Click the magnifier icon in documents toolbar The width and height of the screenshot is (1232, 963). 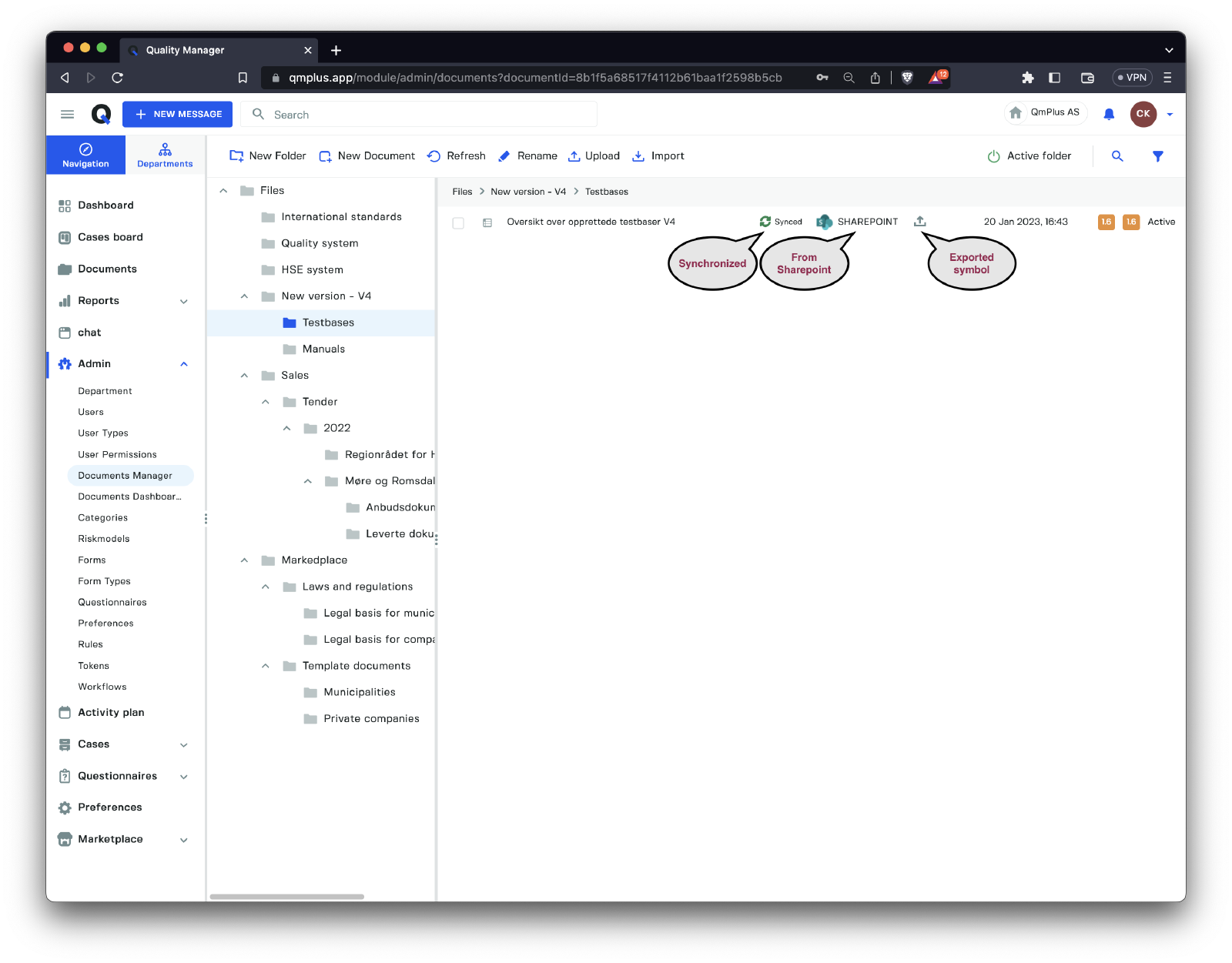coord(1117,156)
